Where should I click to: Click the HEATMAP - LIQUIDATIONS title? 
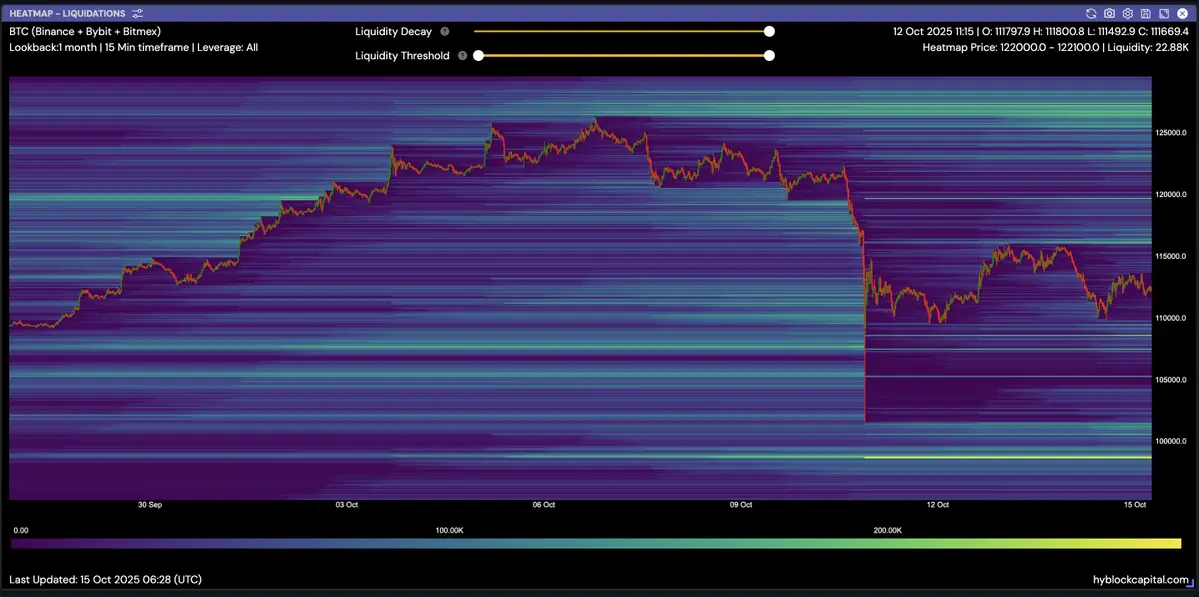point(67,14)
